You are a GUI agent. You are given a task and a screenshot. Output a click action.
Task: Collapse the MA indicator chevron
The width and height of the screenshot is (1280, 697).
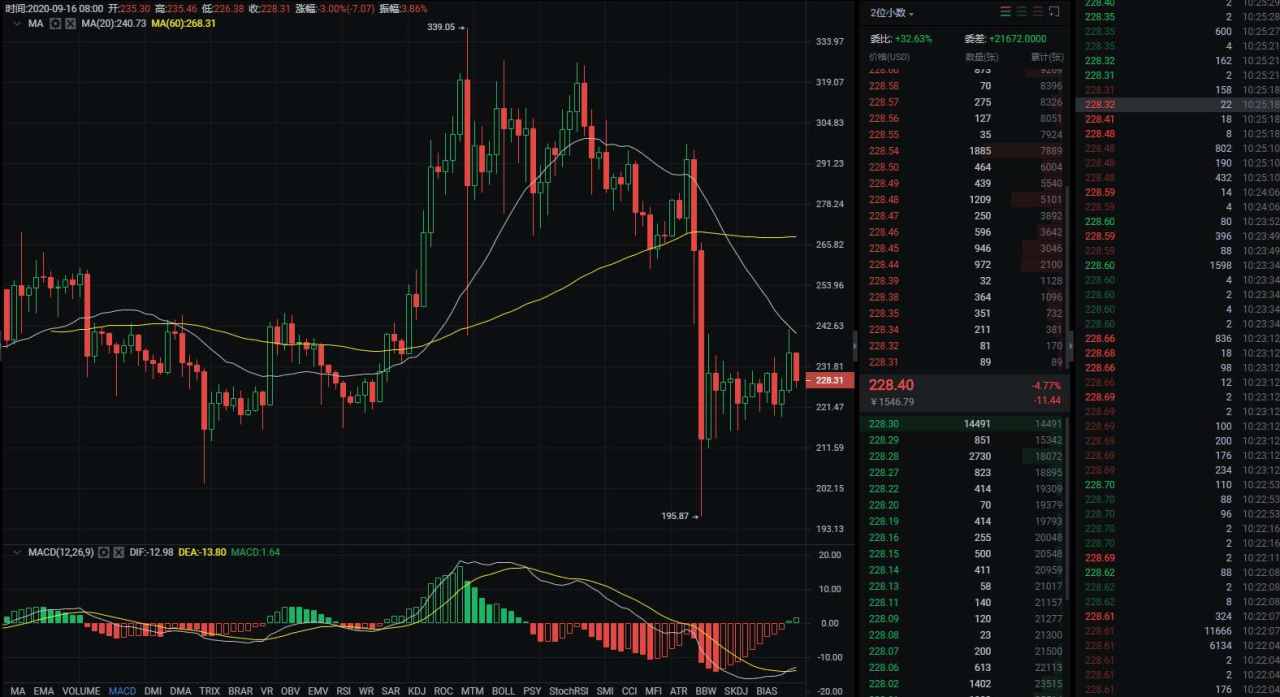(x=17, y=23)
